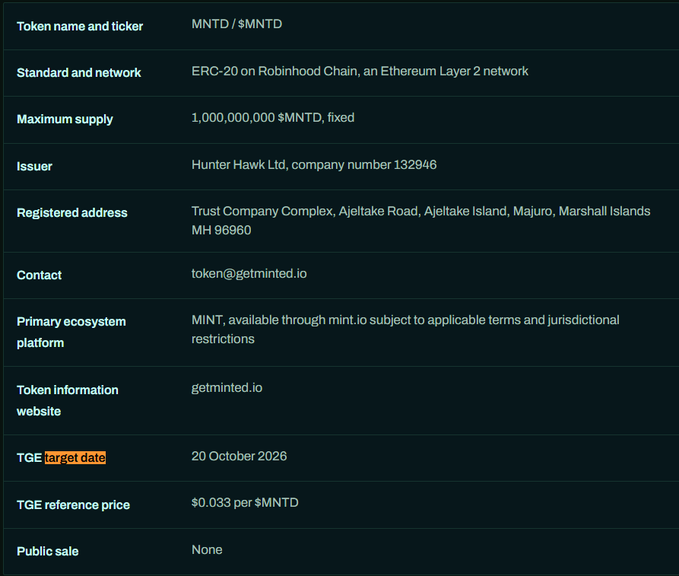This screenshot has width=679, height=576.
Task: Click the 'Issuer' row label
Action: click(x=34, y=166)
